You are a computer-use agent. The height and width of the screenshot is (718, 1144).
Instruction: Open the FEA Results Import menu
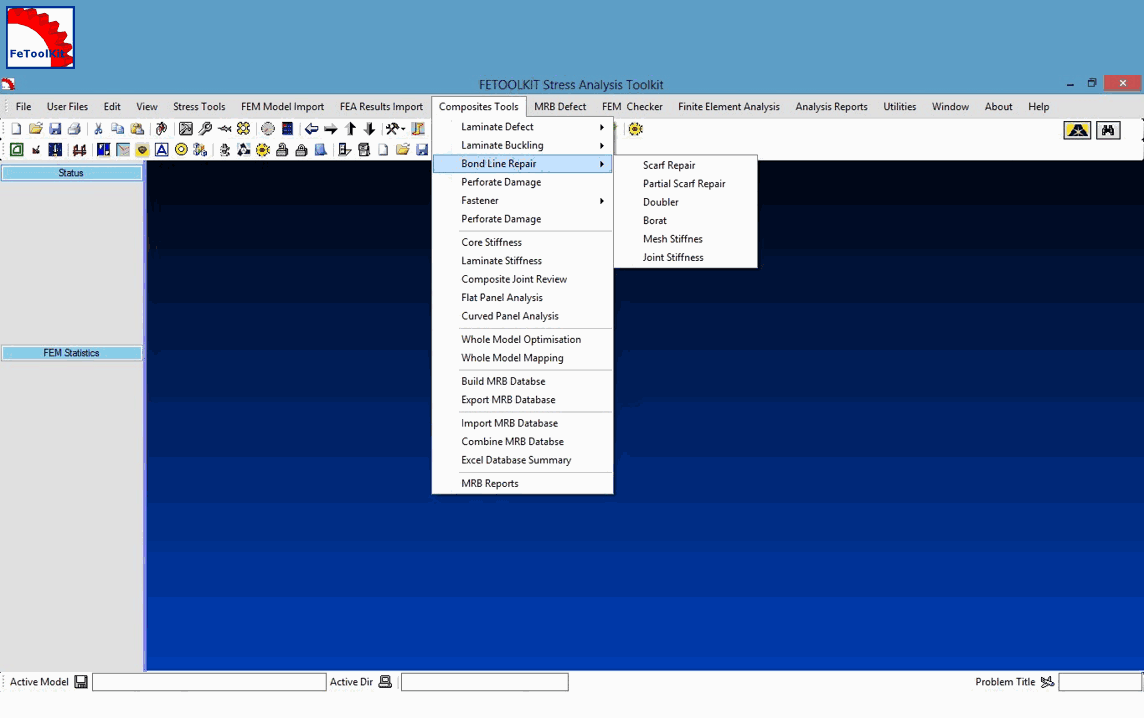point(381,107)
